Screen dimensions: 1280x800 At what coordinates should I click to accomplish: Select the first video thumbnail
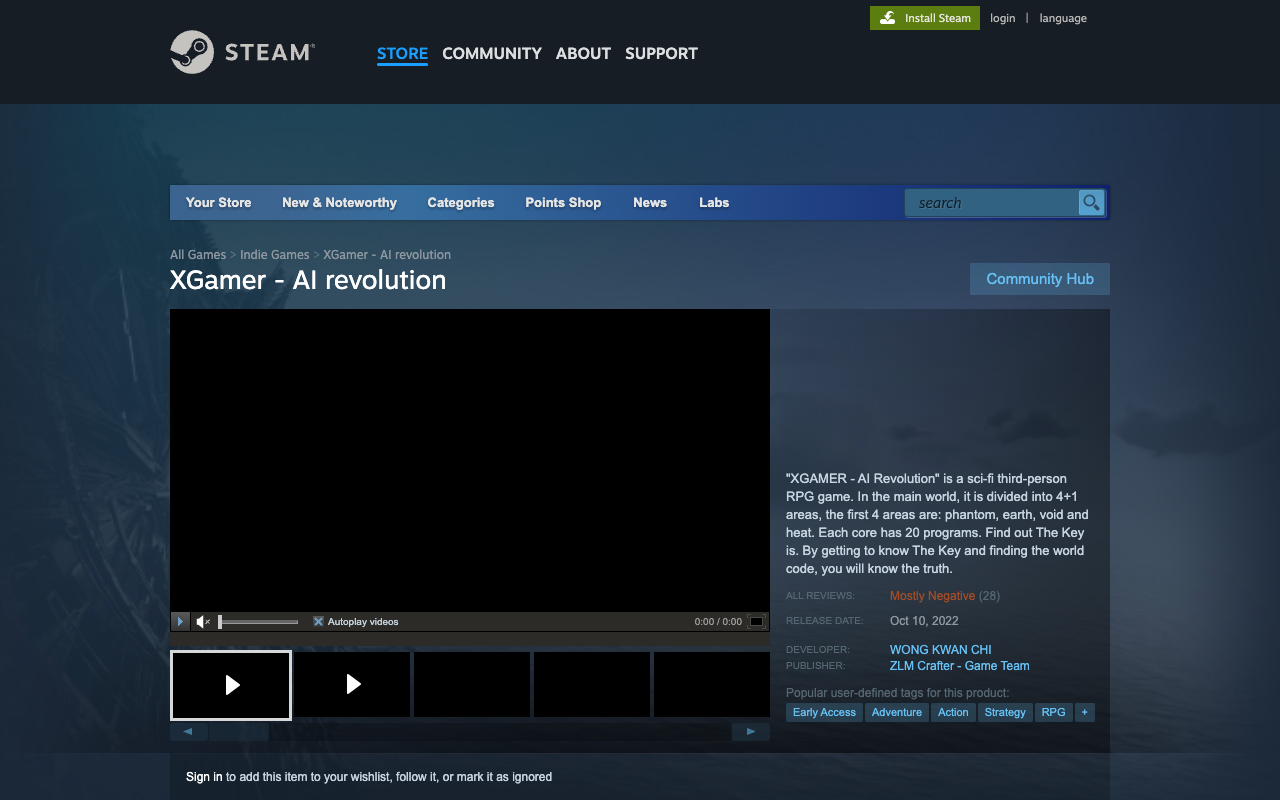(x=231, y=685)
